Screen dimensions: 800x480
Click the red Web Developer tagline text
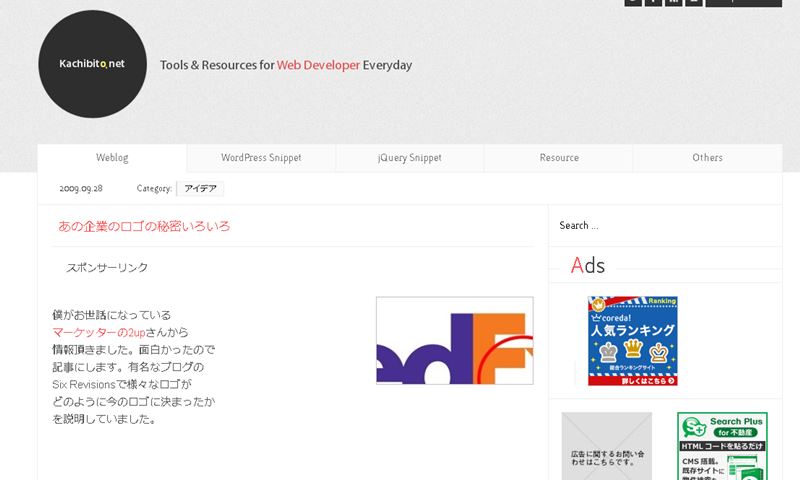[x=318, y=65]
